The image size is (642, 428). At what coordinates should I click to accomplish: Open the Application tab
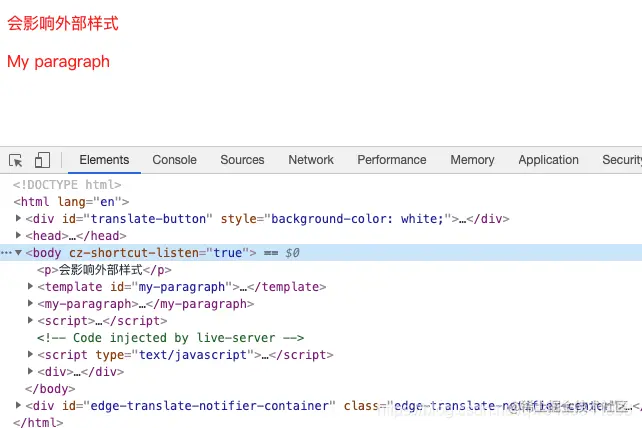[548, 160]
